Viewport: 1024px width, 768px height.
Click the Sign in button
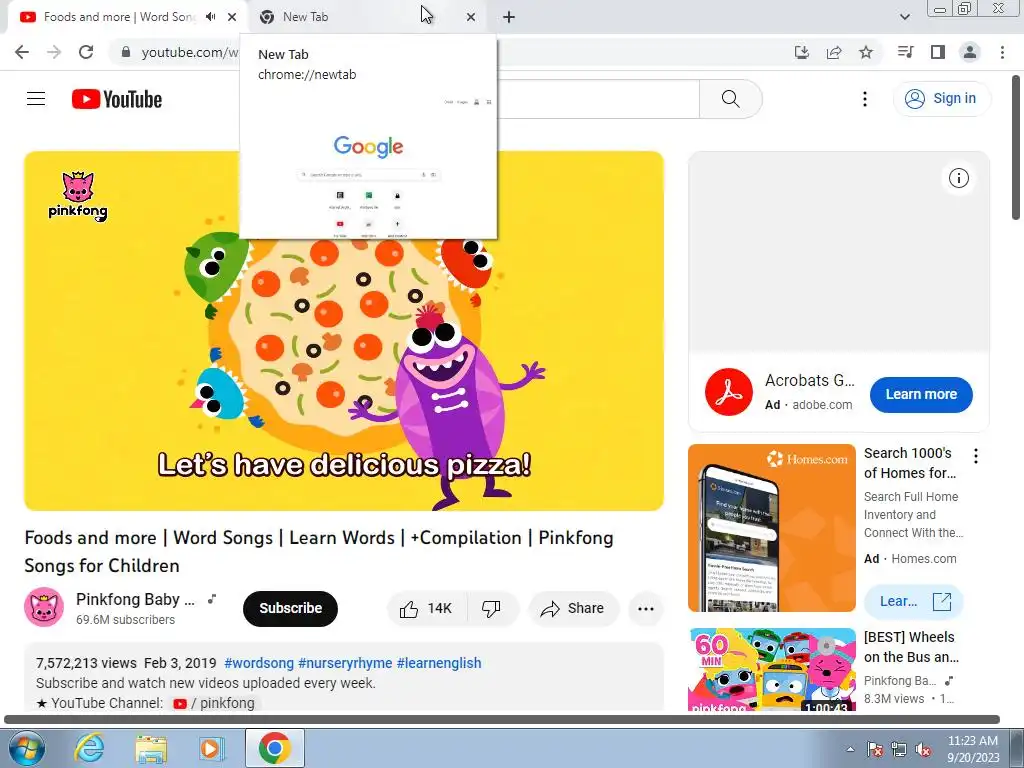tap(941, 99)
